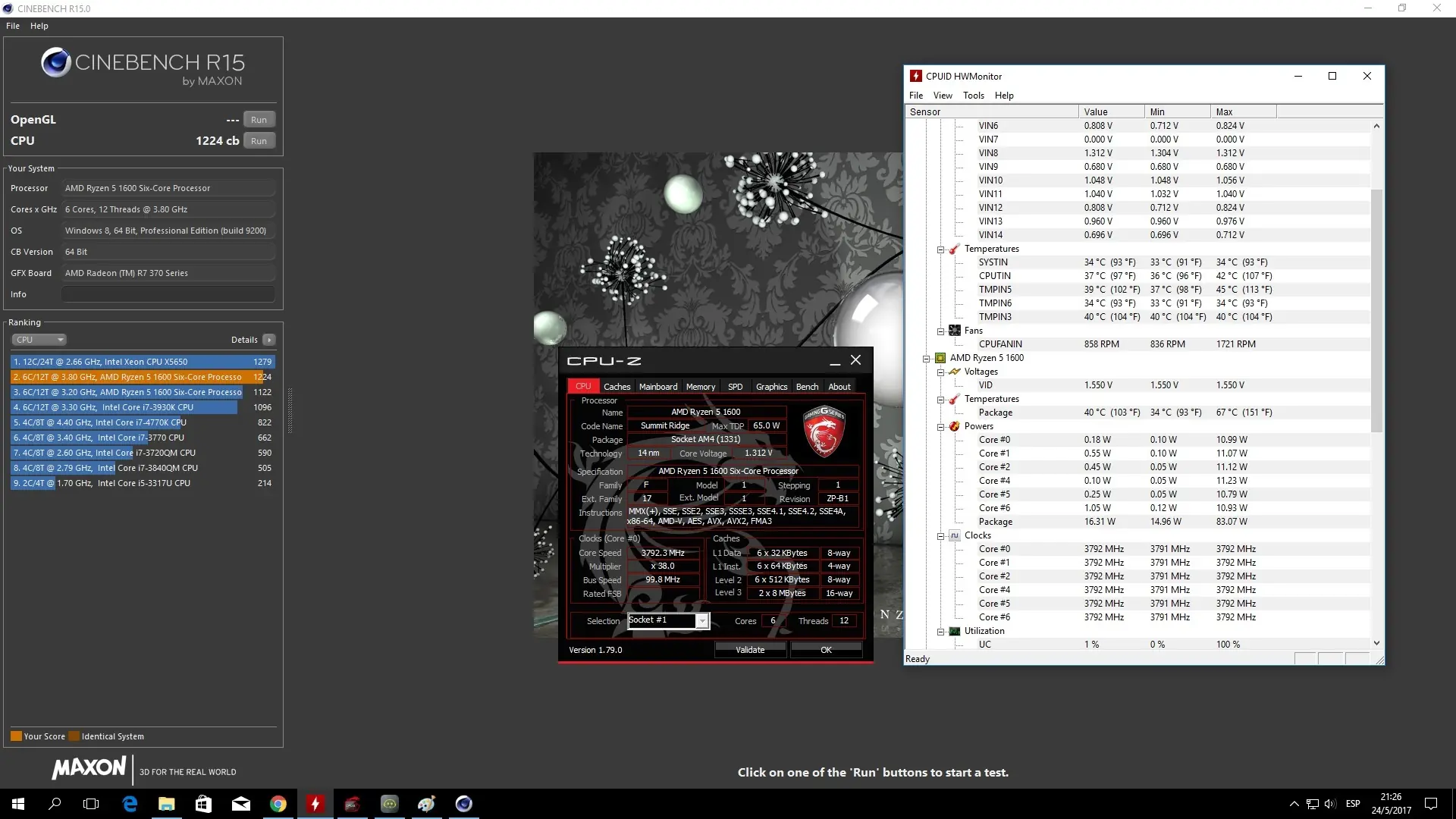Open ranking Details arrow button
Screen dimensions: 1456x819
pos(269,340)
